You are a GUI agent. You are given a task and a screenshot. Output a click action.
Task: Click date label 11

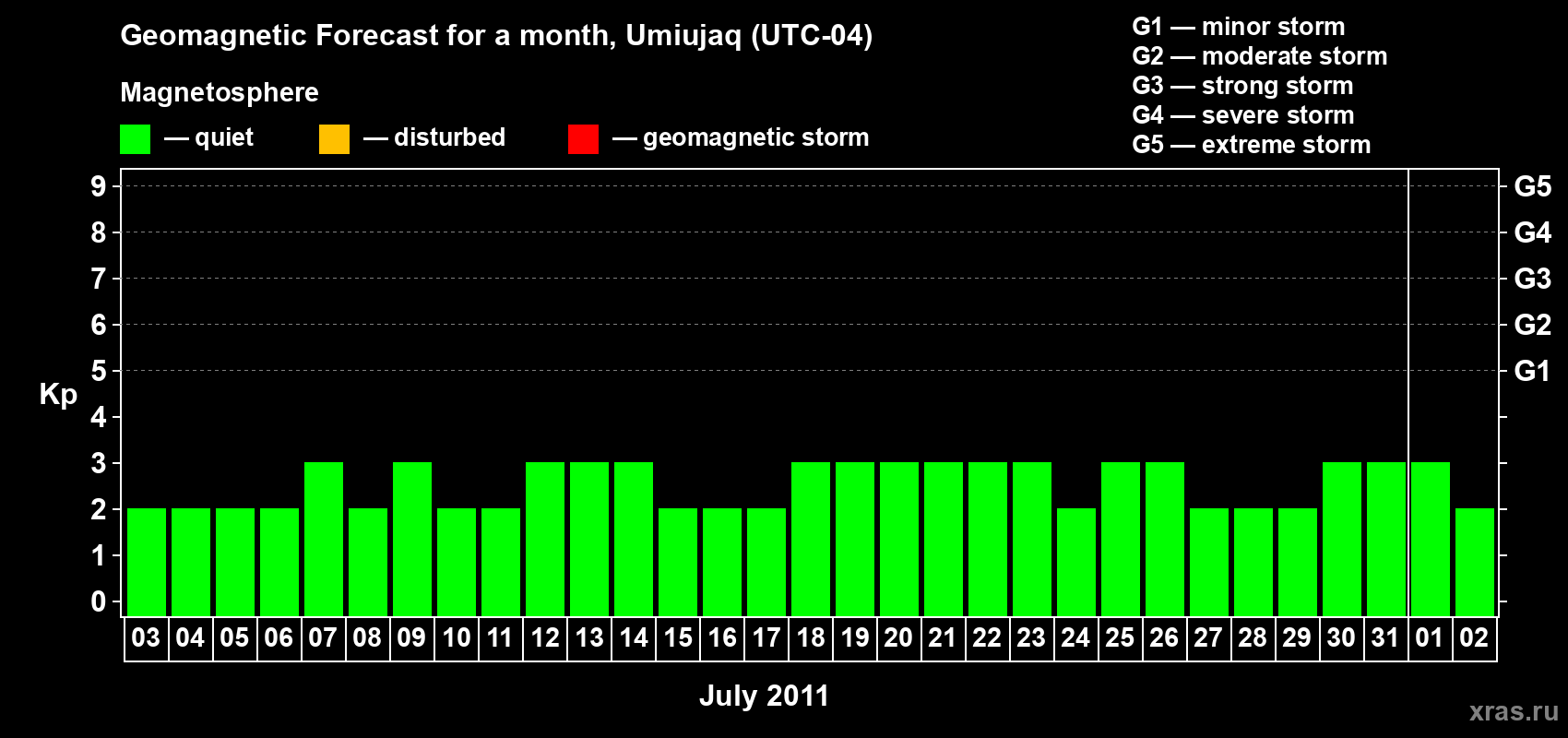pos(500,637)
